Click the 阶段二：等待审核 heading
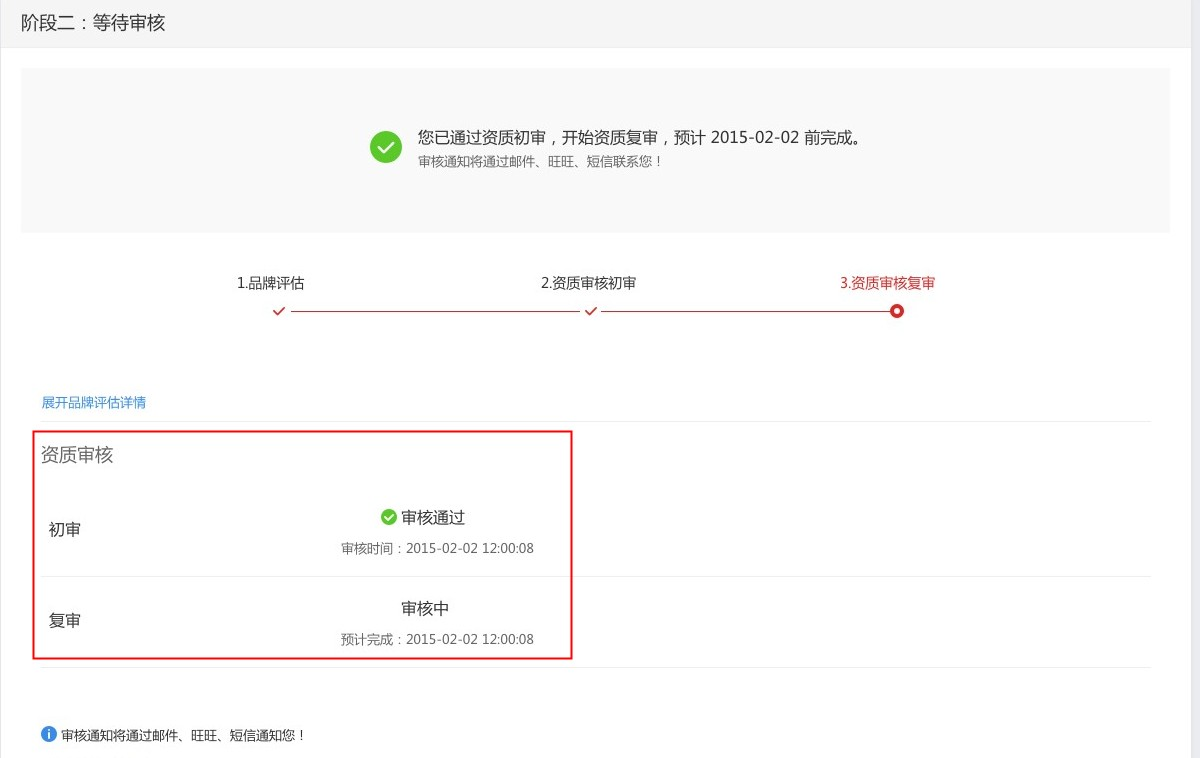 [93, 23]
